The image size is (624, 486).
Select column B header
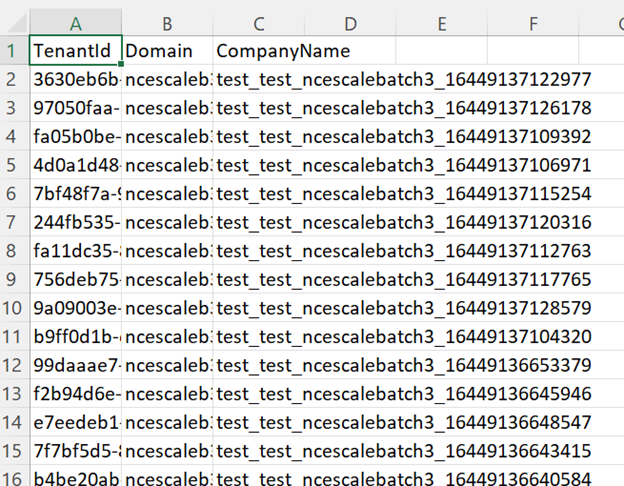[x=167, y=22]
